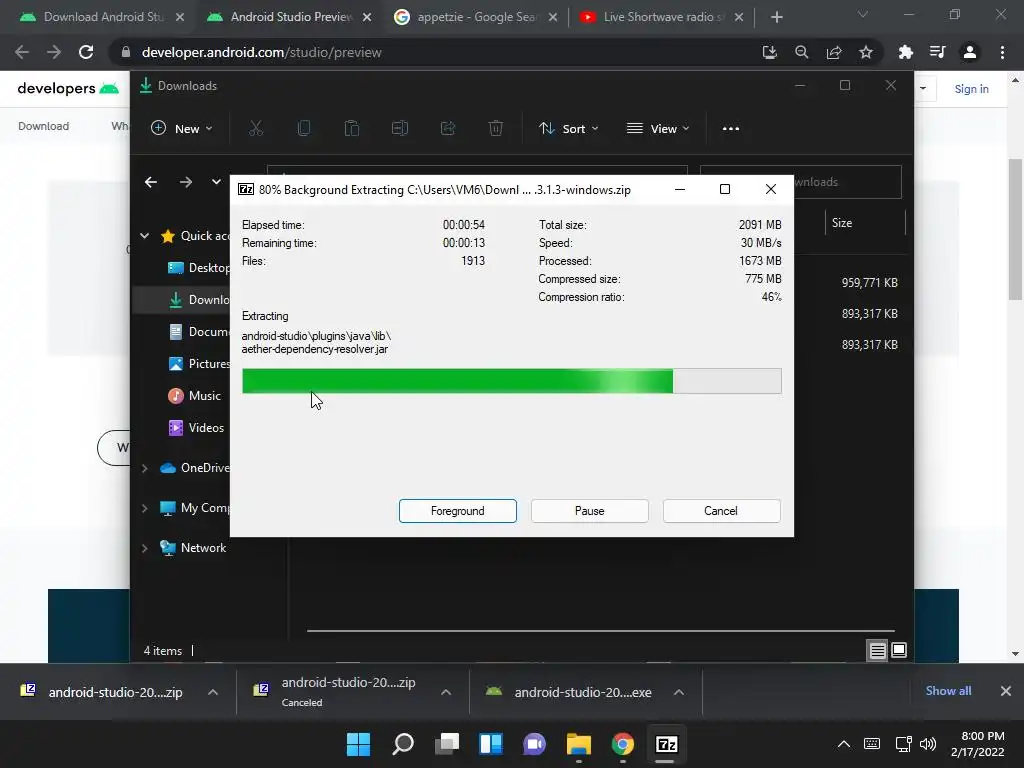Click install app icon in address bar
1024x768 pixels.
(769, 52)
